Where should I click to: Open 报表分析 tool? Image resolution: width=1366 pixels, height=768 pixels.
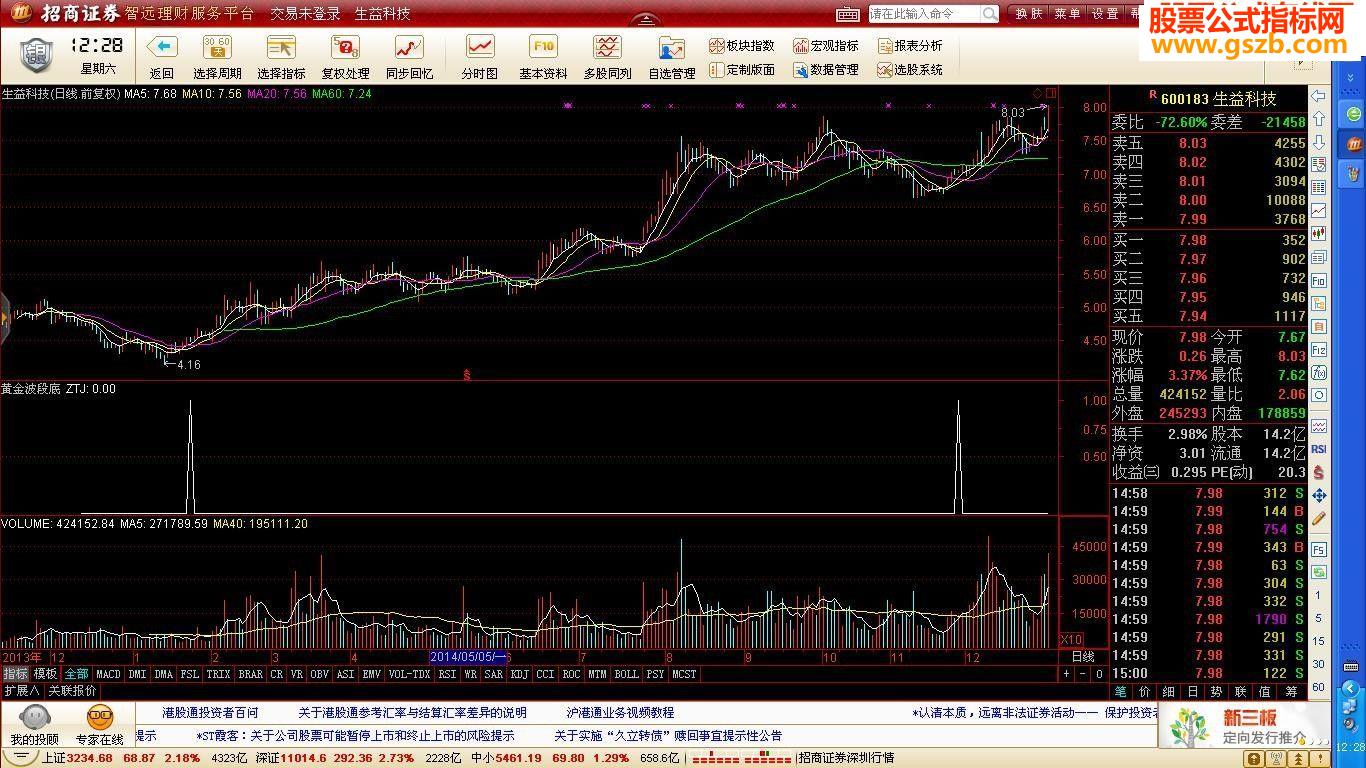[x=910, y=46]
